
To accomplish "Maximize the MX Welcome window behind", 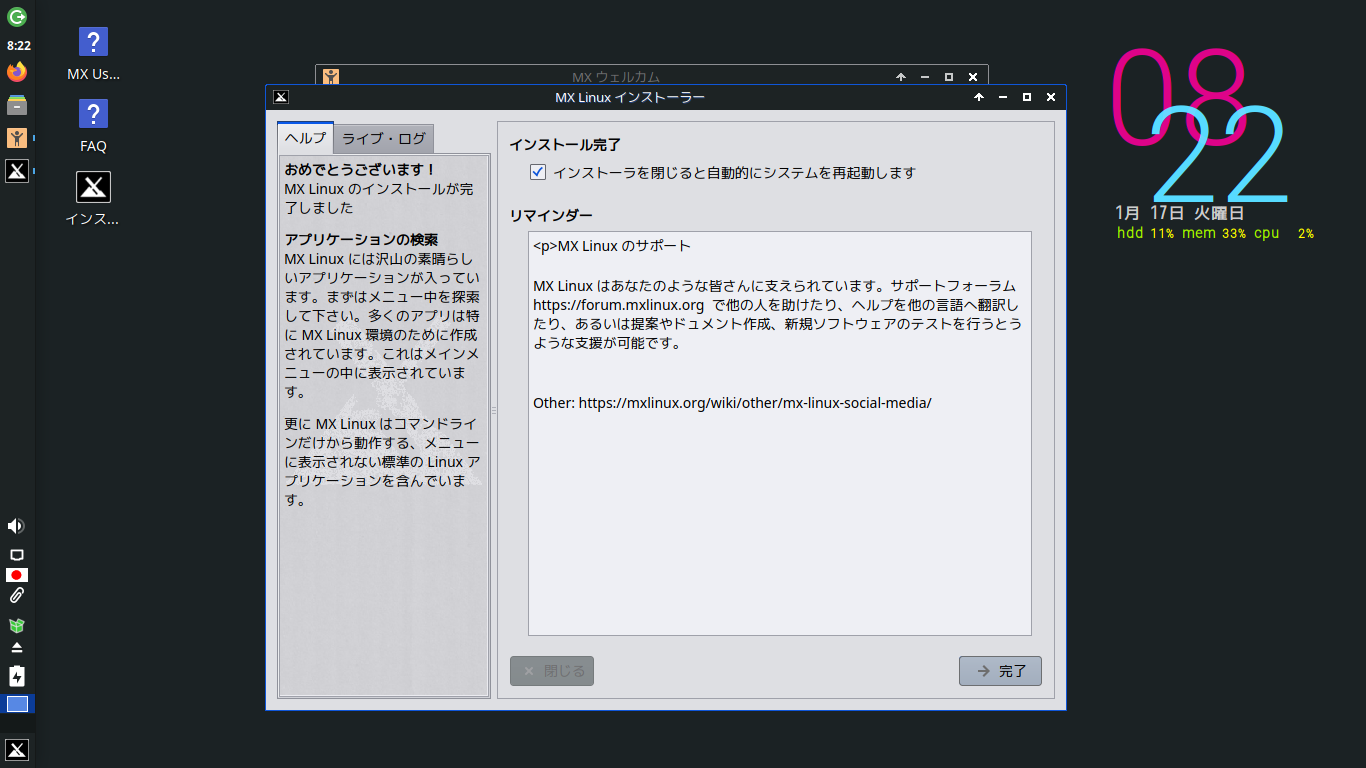I will click(x=949, y=77).
